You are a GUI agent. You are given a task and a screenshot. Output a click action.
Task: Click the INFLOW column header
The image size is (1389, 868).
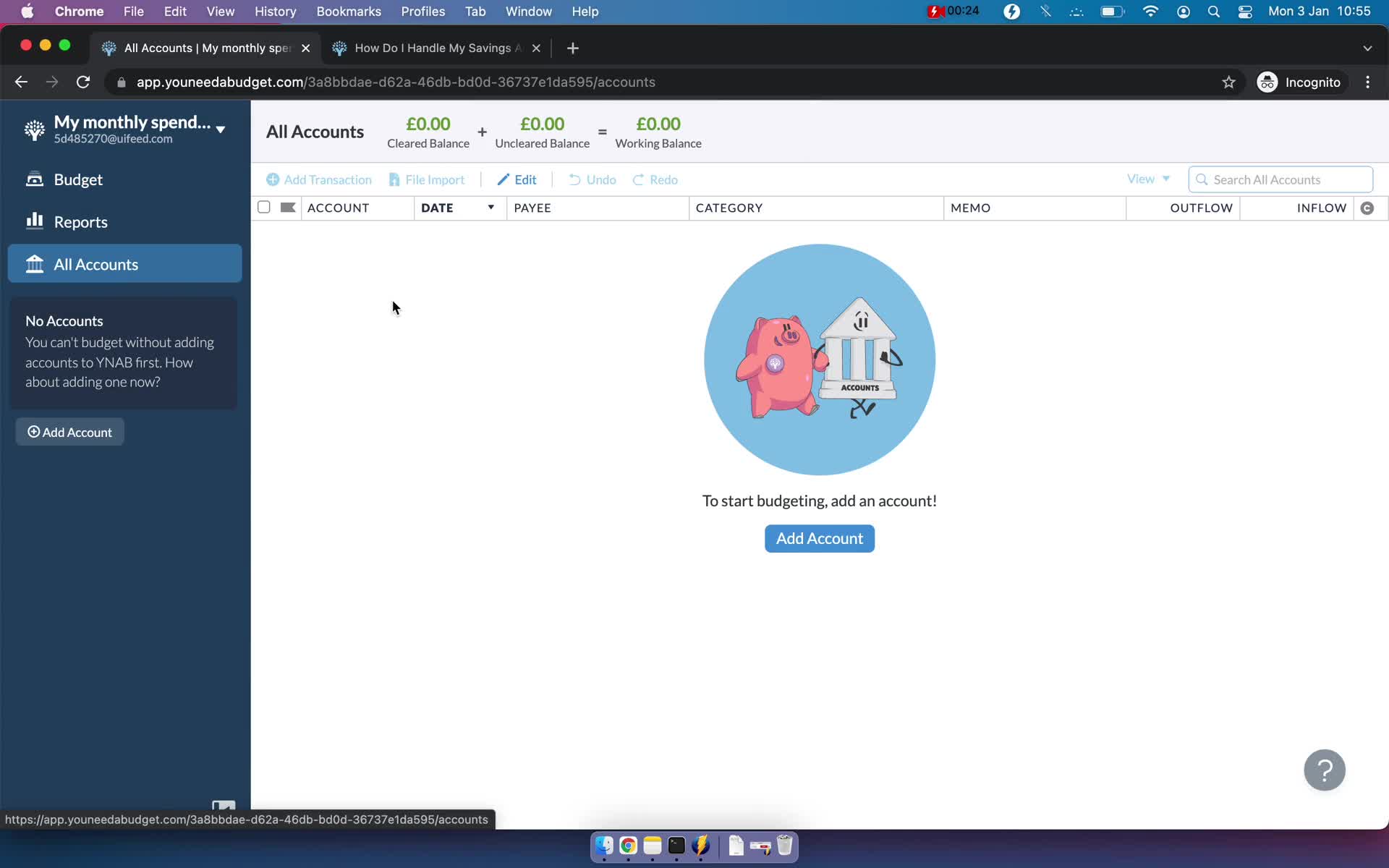(x=1297, y=208)
